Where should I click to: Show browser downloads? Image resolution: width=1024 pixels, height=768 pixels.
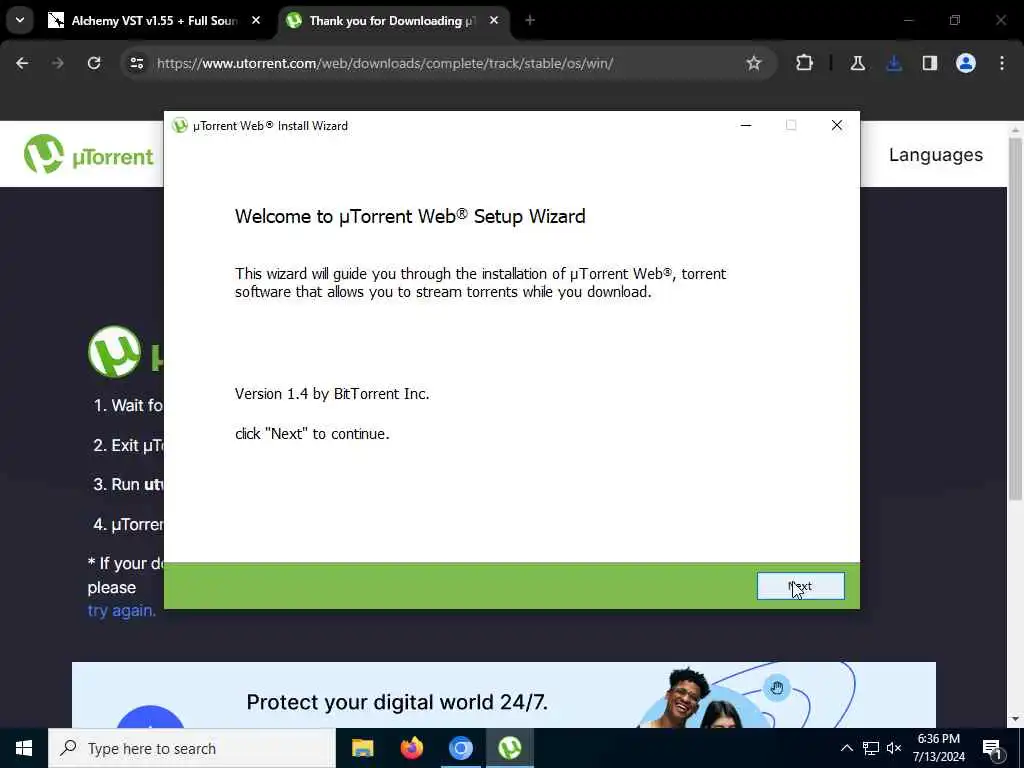pos(894,63)
